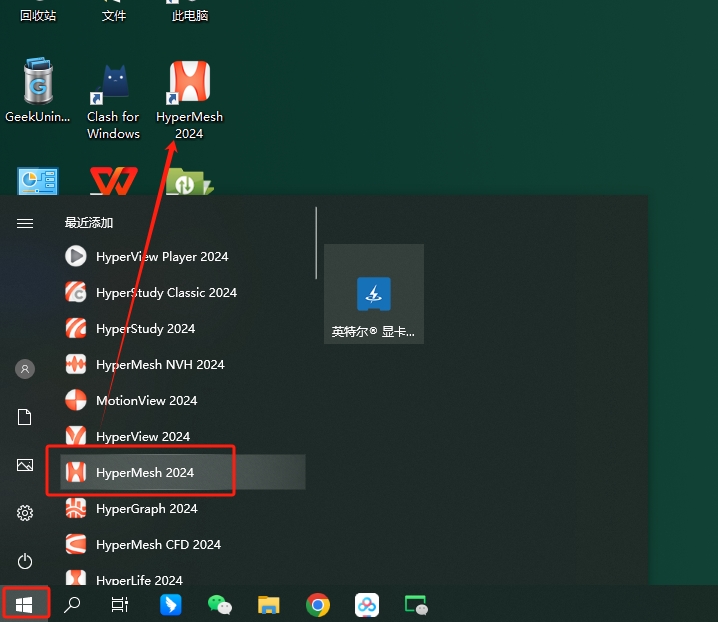Open Settings gear in Start sidebar

(x=25, y=513)
